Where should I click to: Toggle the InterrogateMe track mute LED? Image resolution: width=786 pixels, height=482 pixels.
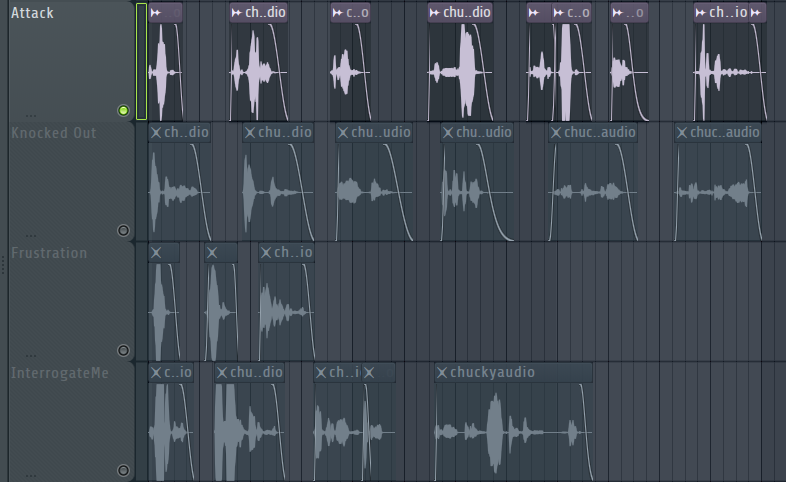(x=123, y=470)
